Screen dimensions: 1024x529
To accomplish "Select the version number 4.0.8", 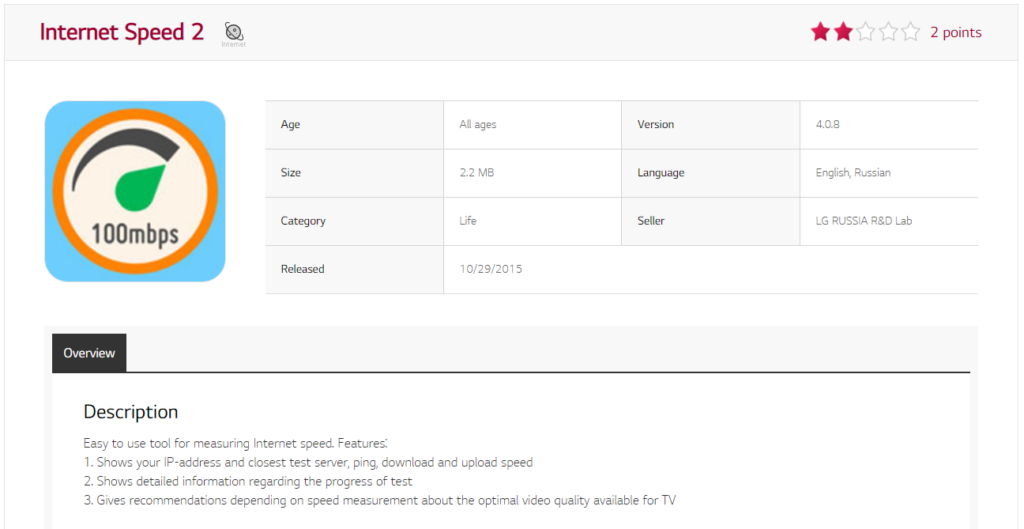I will pyautogui.click(x=828, y=125).
